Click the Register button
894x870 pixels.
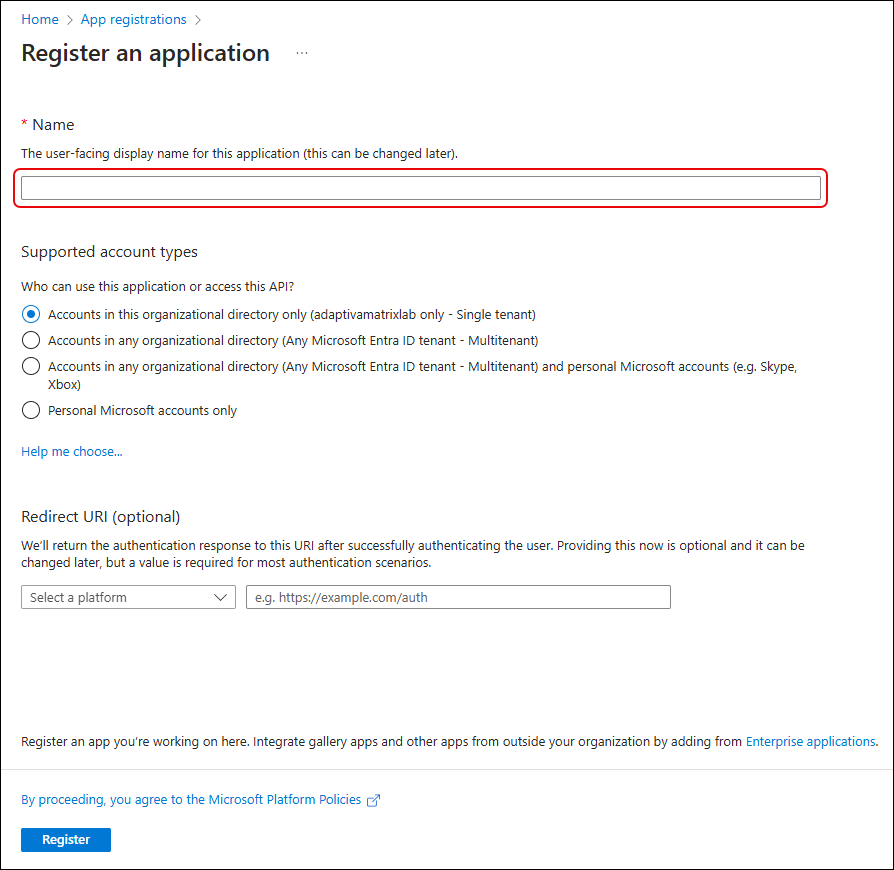pos(66,840)
